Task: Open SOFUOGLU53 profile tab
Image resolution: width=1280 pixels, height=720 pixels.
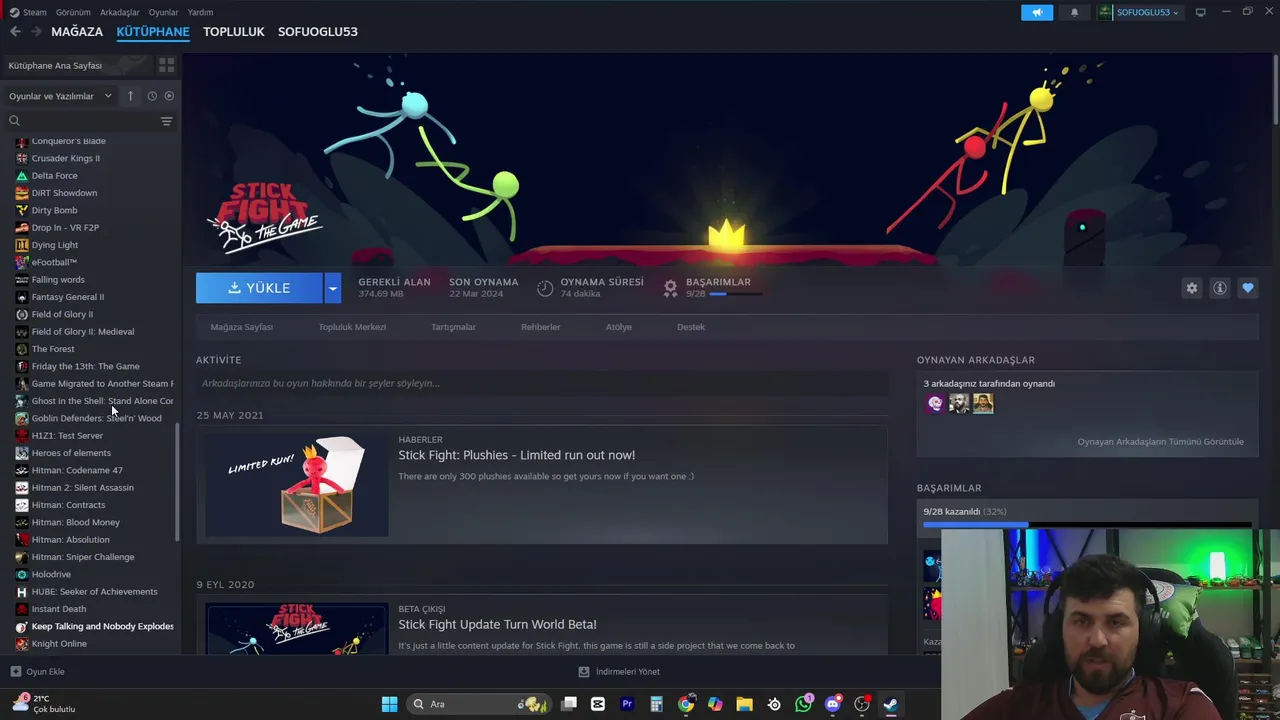Action: point(317,32)
